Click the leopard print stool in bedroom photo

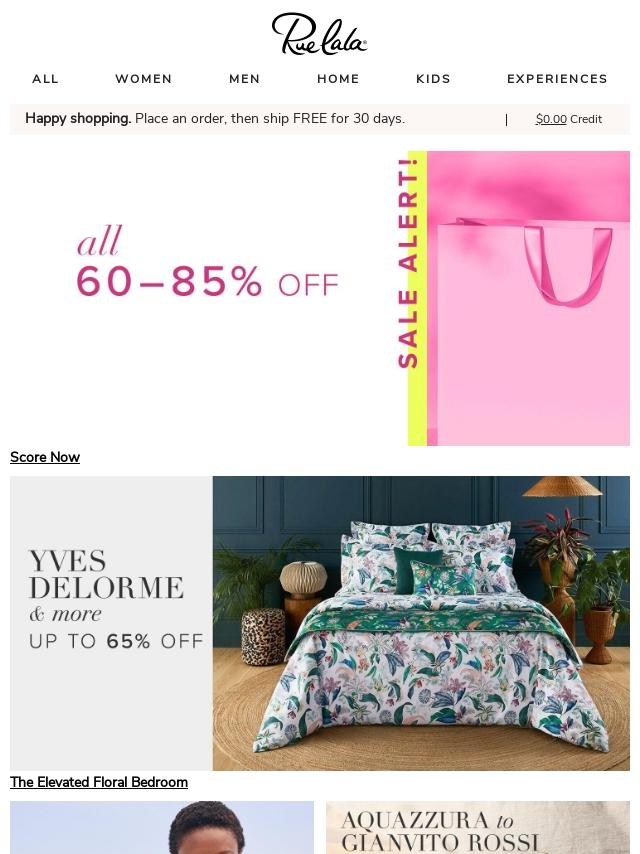coord(263,637)
